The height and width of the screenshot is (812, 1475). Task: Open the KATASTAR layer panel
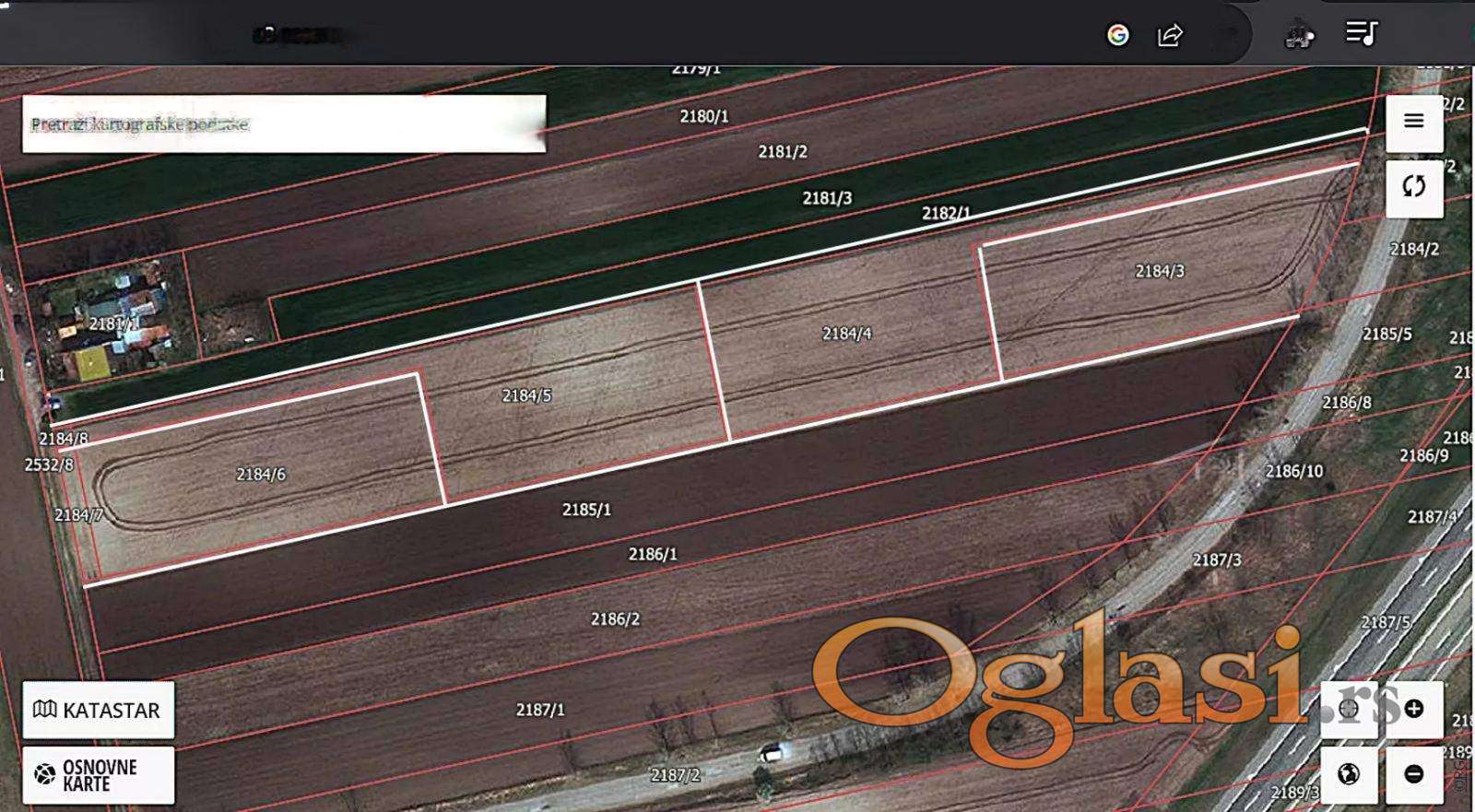coord(98,710)
